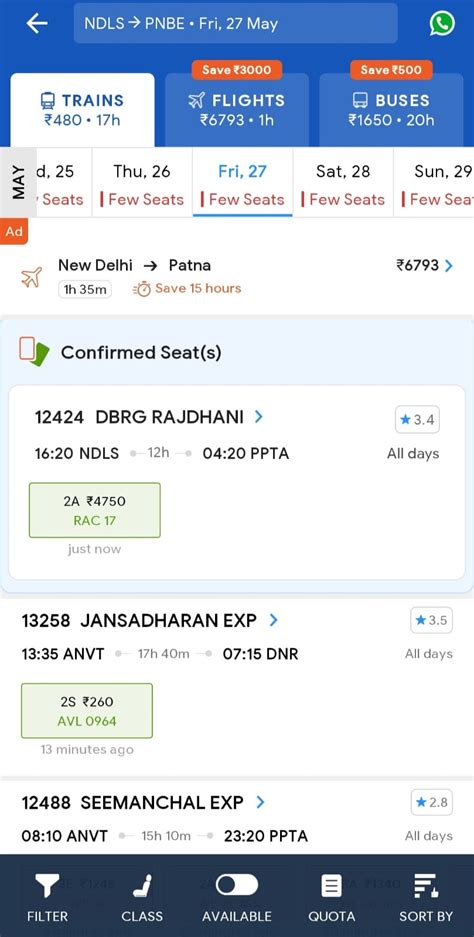Screen dimensions: 474x937
Task: Select 2S ₹260 AVL 0964 fare
Action: pyautogui.click(x=87, y=711)
